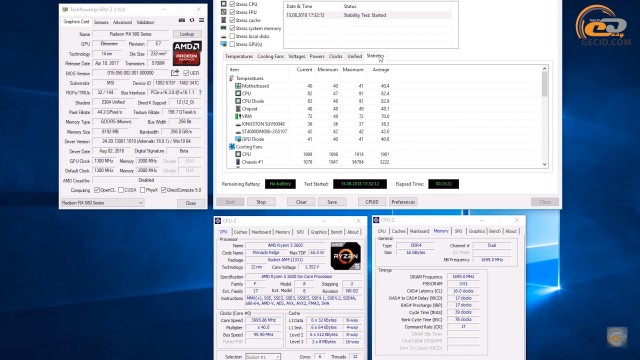Toggle the OpenCL checkbox
Image resolution: width=640 pixels, height=360 pixels.
tap(97, 190)
